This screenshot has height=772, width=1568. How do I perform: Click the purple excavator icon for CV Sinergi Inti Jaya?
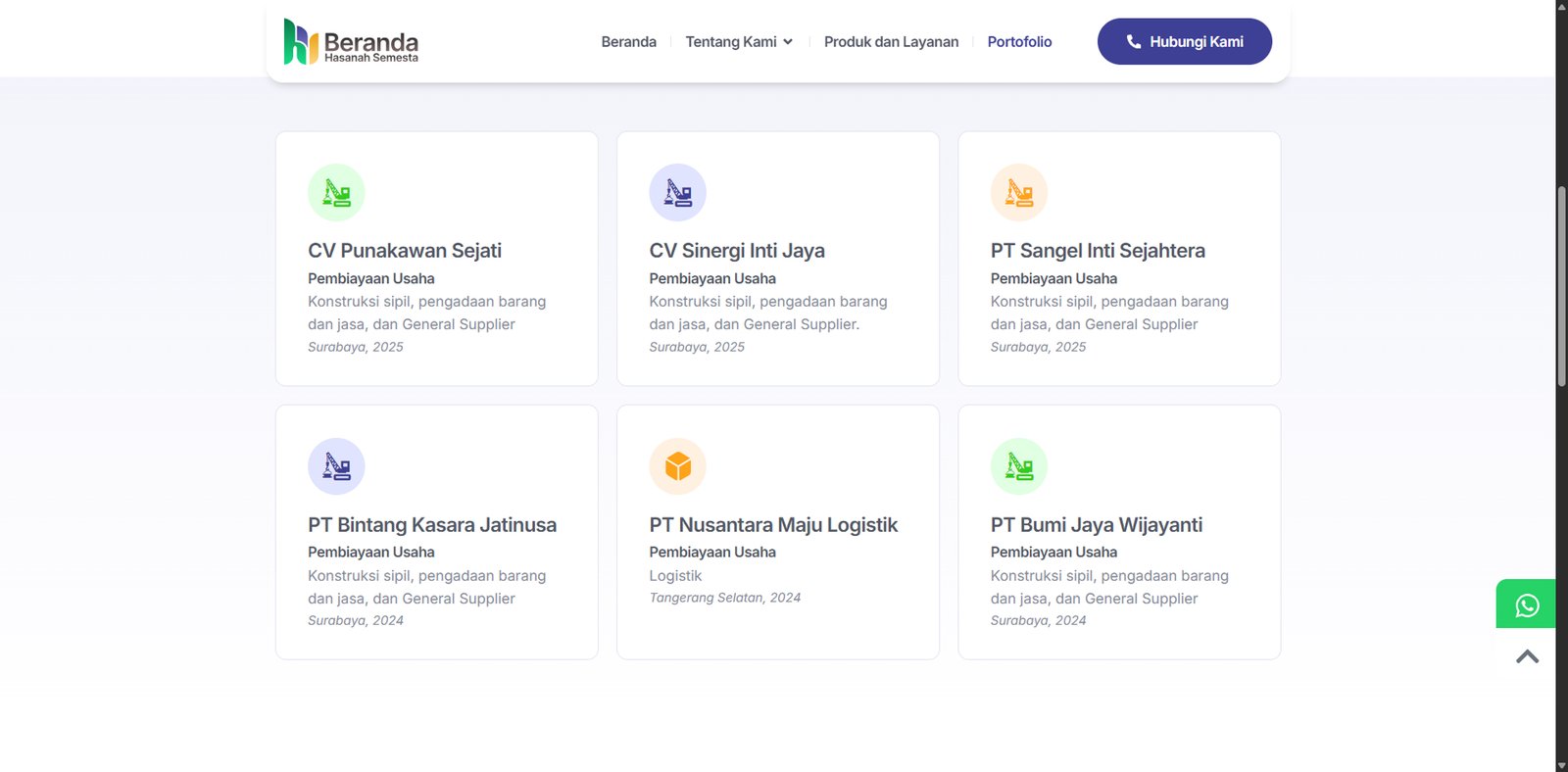[x=677, y=193]
